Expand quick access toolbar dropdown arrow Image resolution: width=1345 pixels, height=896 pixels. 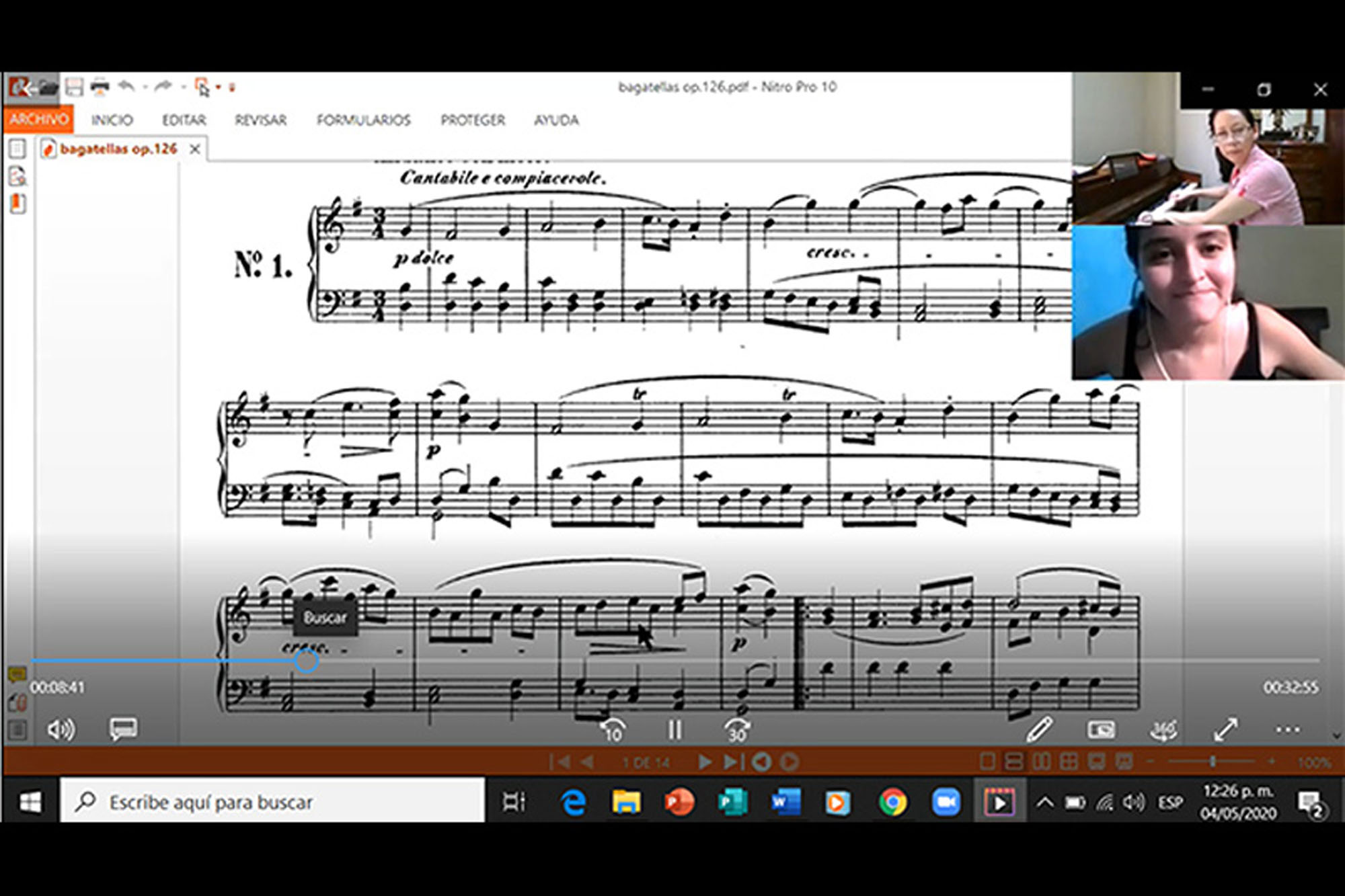coord(232,87)
